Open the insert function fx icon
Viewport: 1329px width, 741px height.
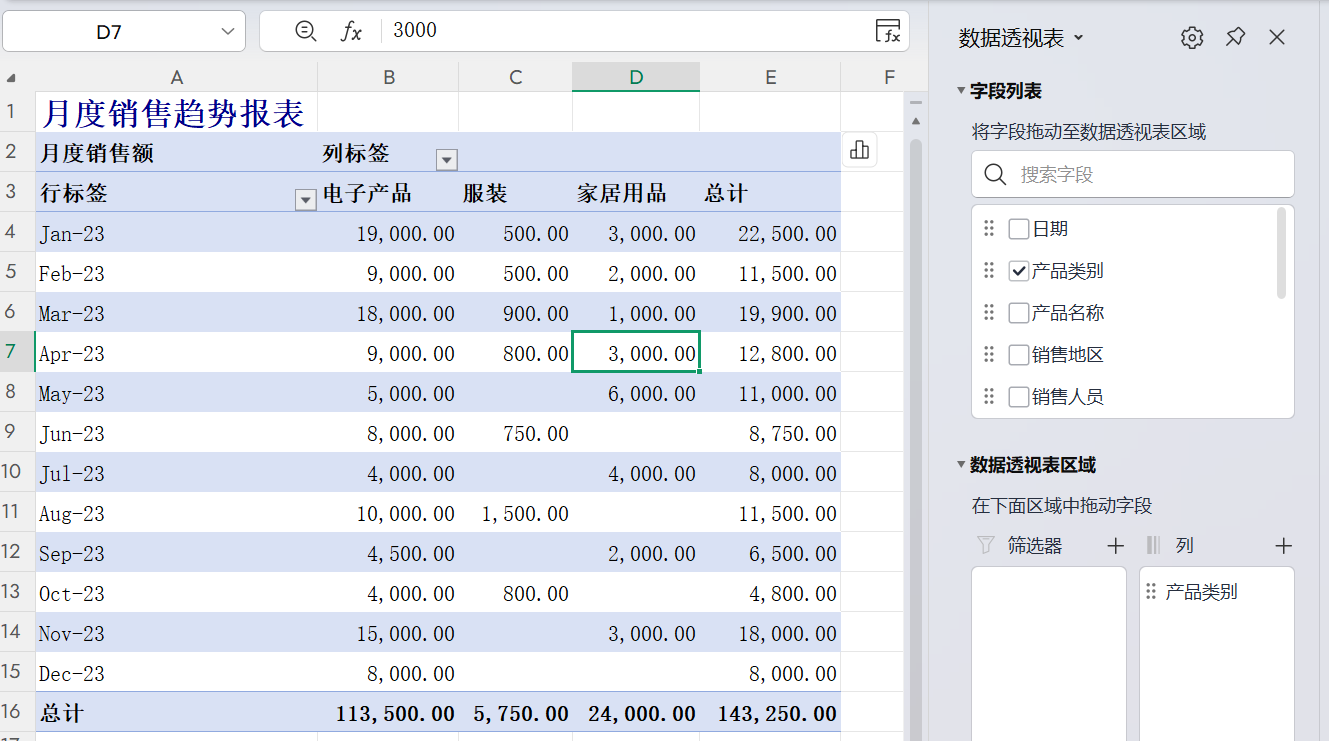[x=351, y=31]
